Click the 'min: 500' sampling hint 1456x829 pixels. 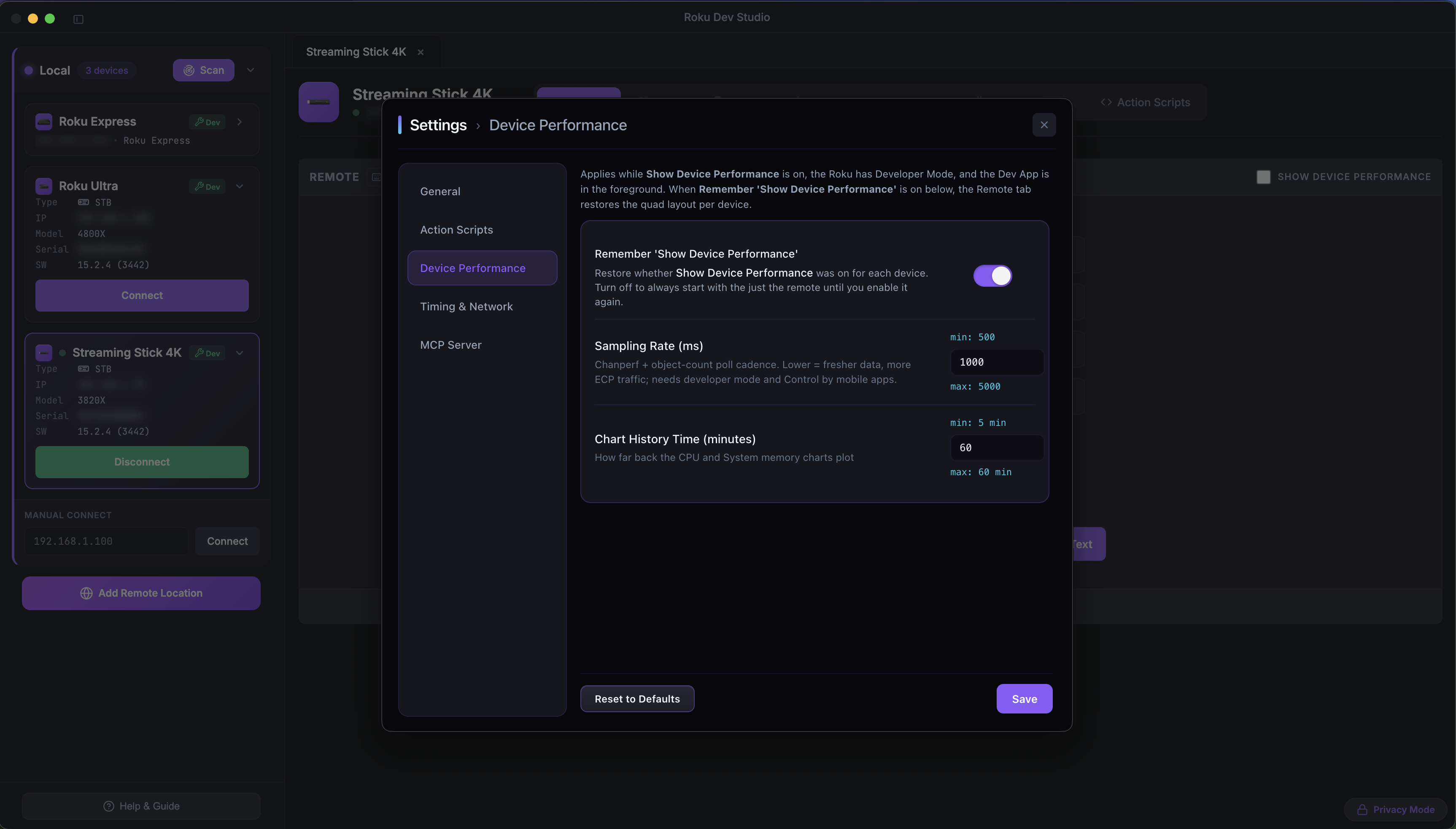(972, 337)
